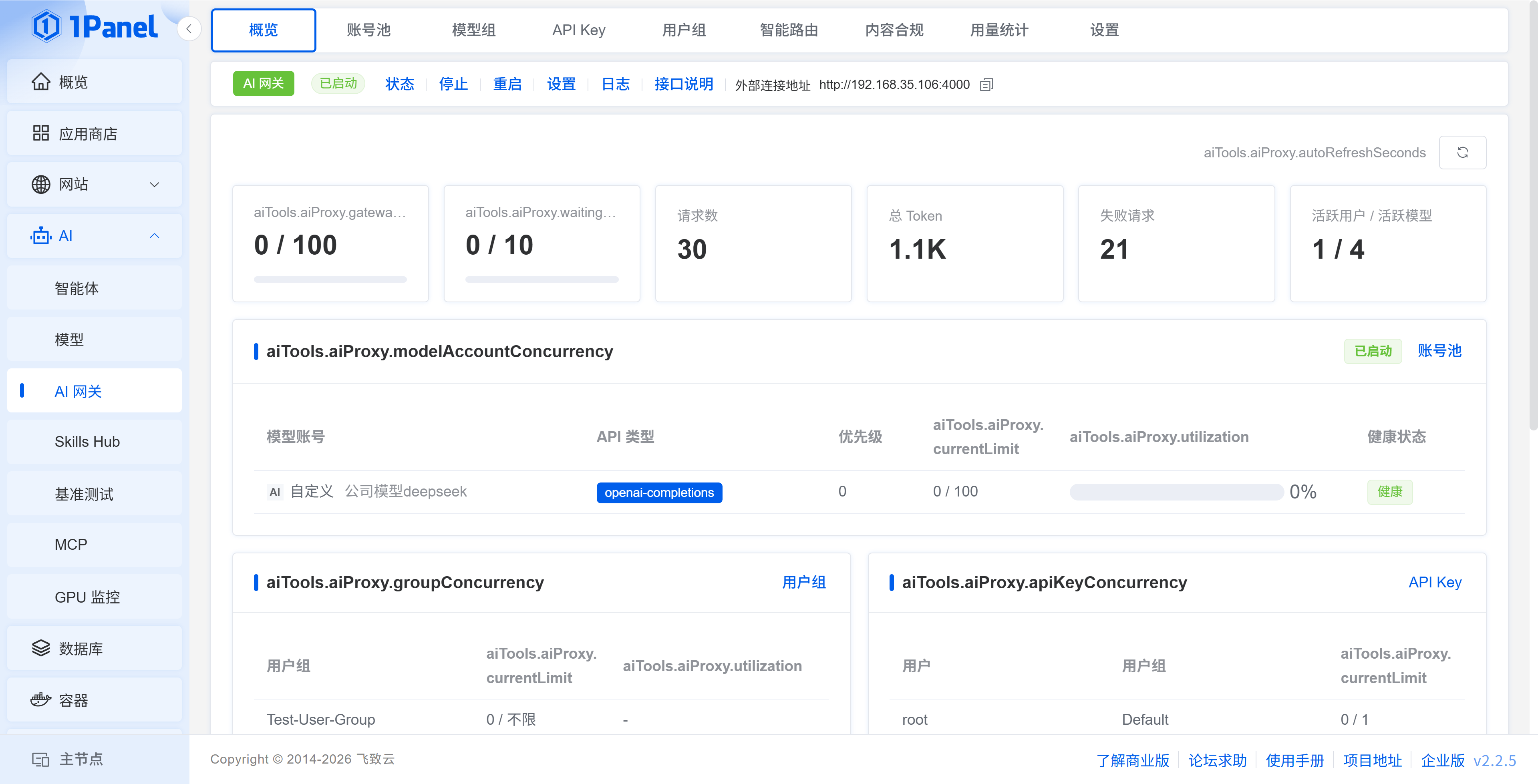Screen dimensions: 1538x784
Task: Copy the external connection address
Action: pos(986,85)
